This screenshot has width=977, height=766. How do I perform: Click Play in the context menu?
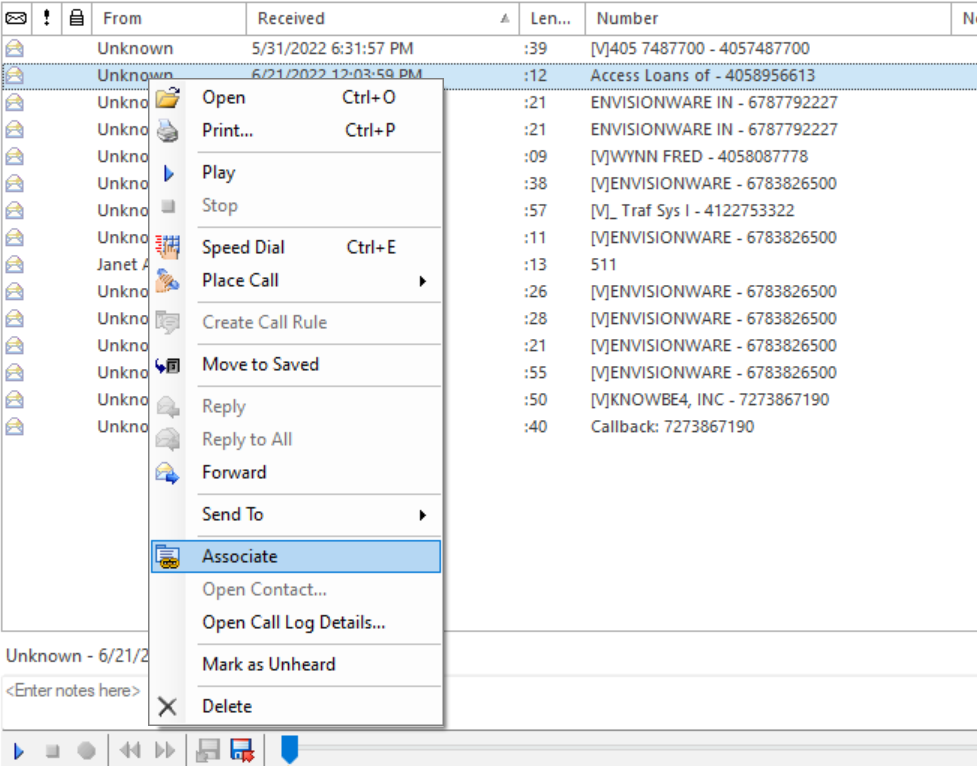point(218,172)
